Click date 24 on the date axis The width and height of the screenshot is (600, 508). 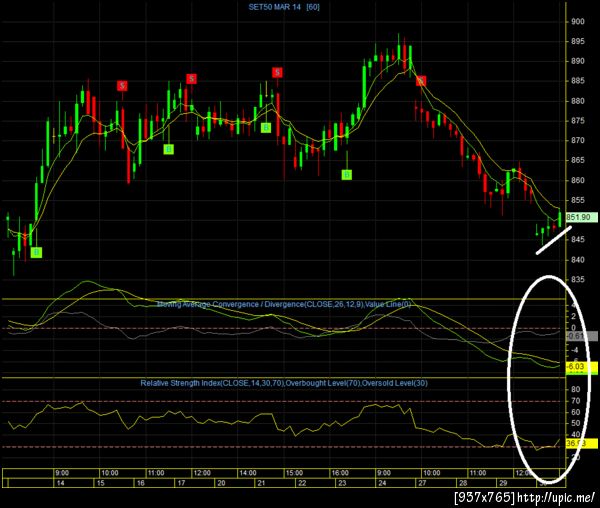(x=382, y=483)
